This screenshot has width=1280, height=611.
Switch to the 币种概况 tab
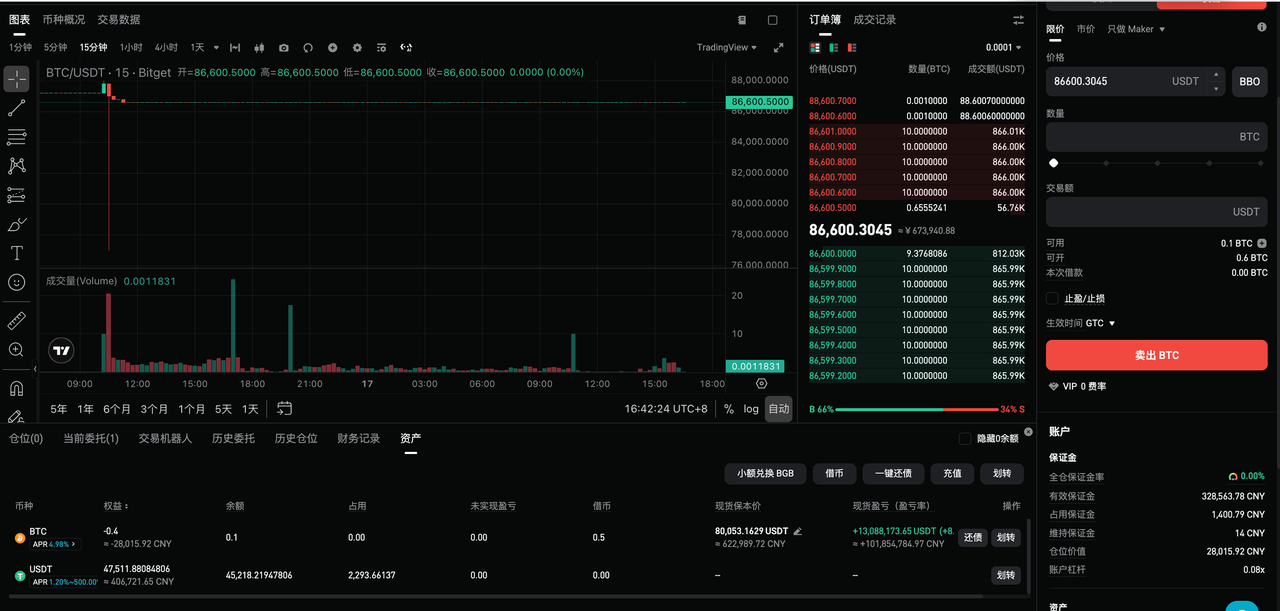point(63,19)
